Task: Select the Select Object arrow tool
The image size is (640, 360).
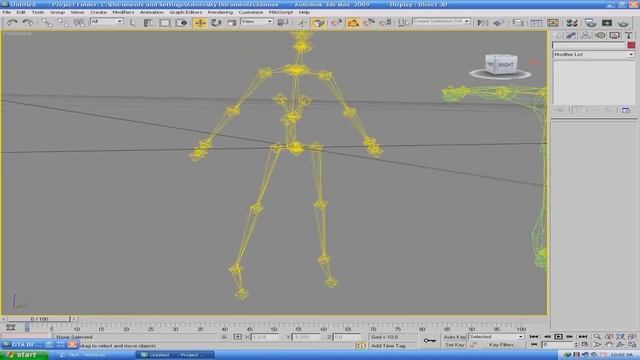Action: [x=133, y=22]
